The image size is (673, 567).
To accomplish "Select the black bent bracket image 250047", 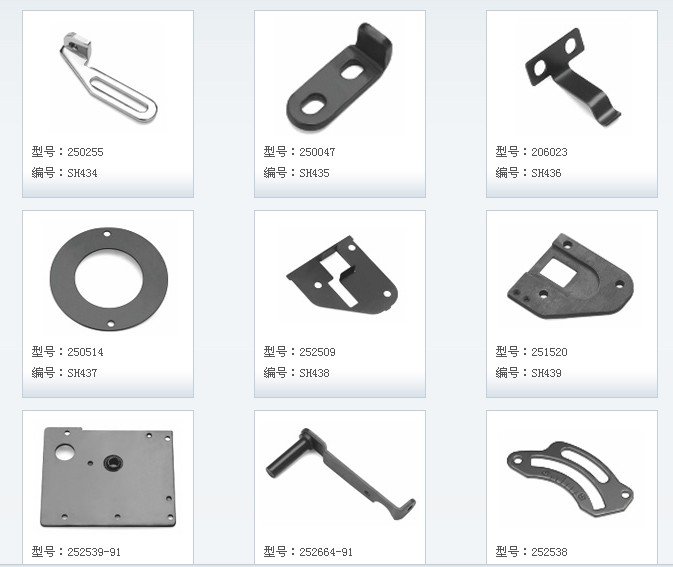I will pos(339,77).
